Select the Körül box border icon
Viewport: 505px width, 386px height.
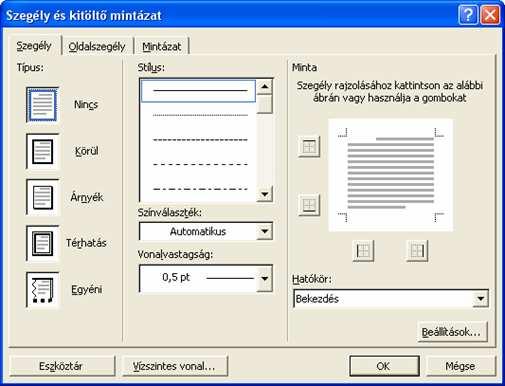pos(42,151)
